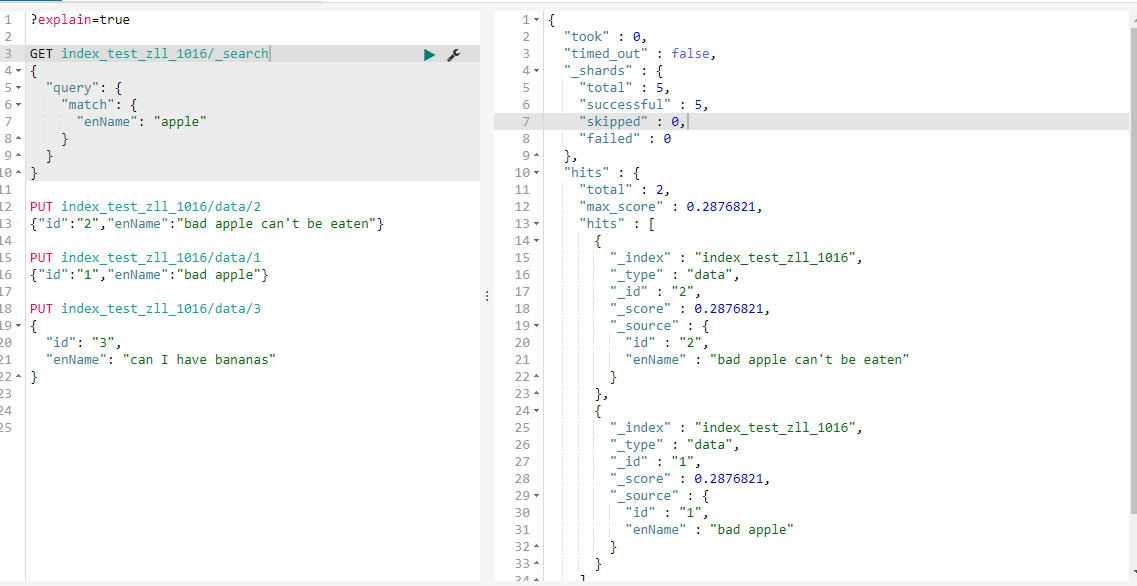Collapse response root fold arrow on line 1

(537, 20)
